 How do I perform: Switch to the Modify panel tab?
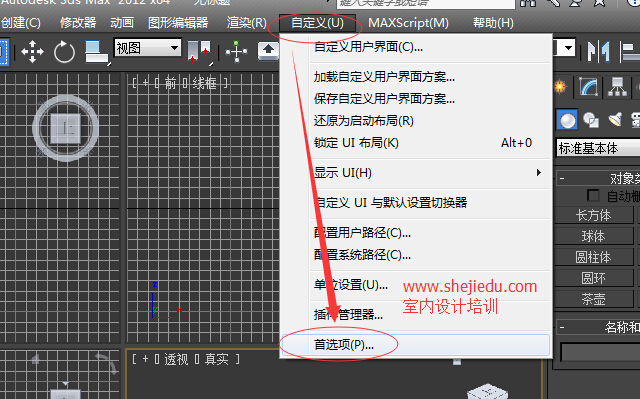588,87
